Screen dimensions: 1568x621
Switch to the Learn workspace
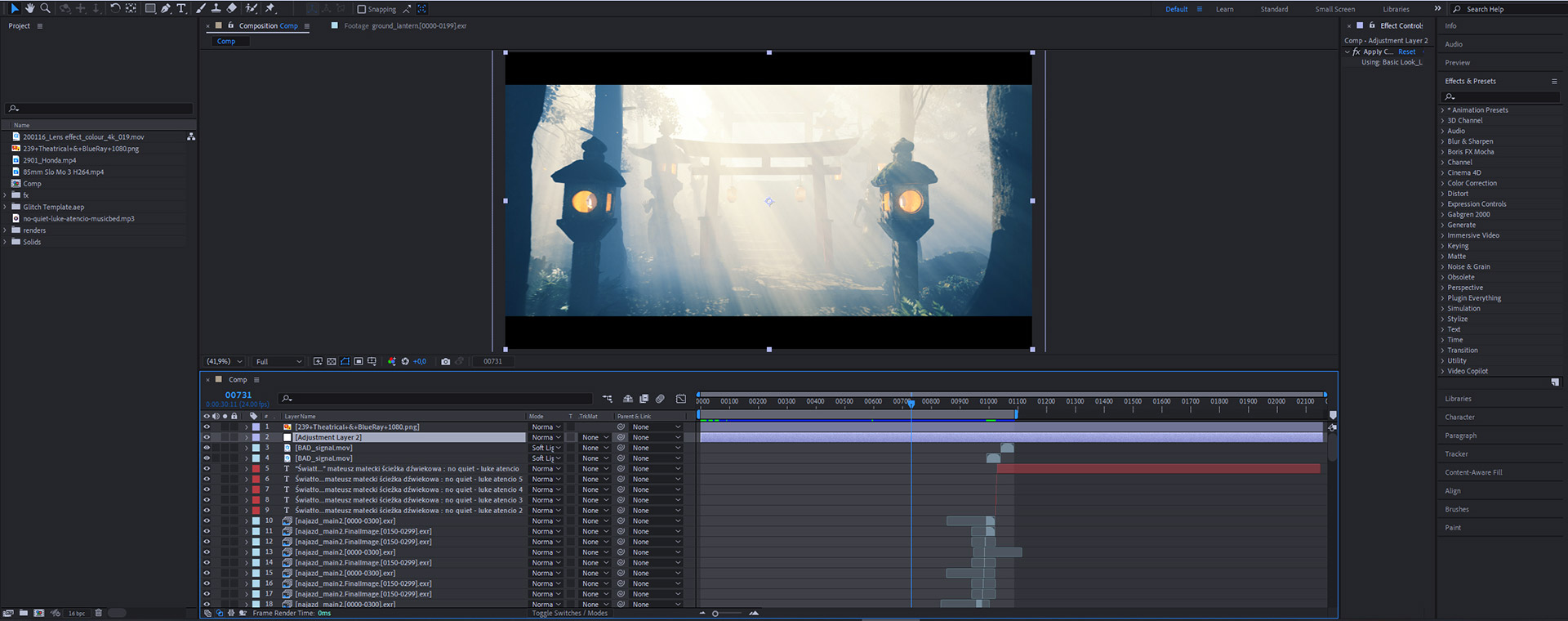[1224, 9]
